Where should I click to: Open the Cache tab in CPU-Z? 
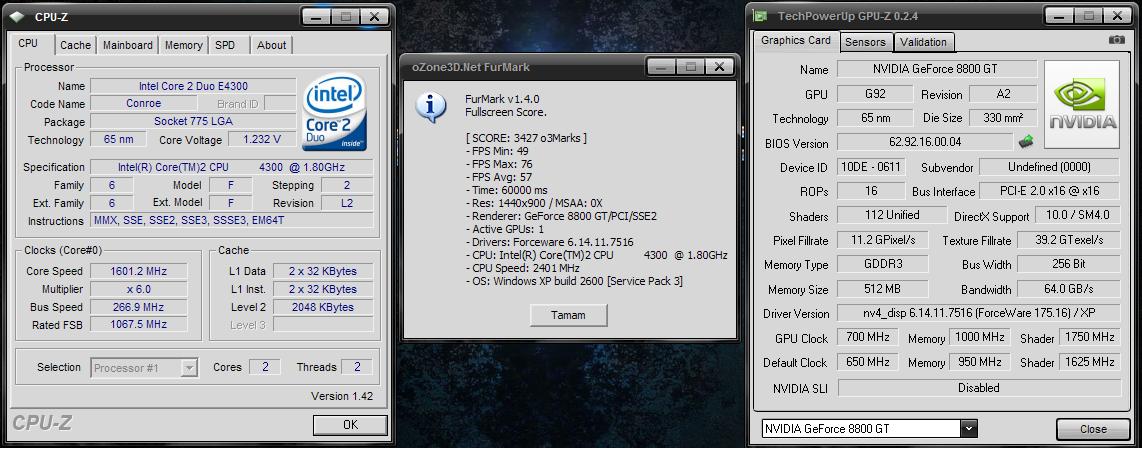pos(76,45)
